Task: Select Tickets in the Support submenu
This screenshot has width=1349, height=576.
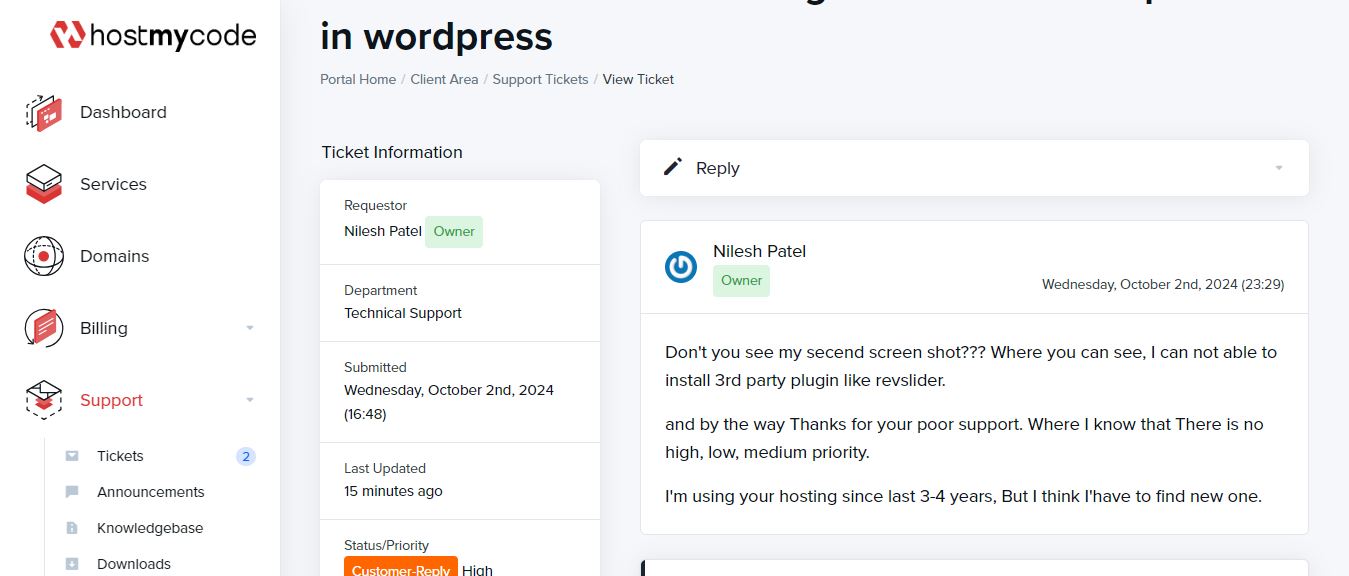Action: [x=119, y=455]
